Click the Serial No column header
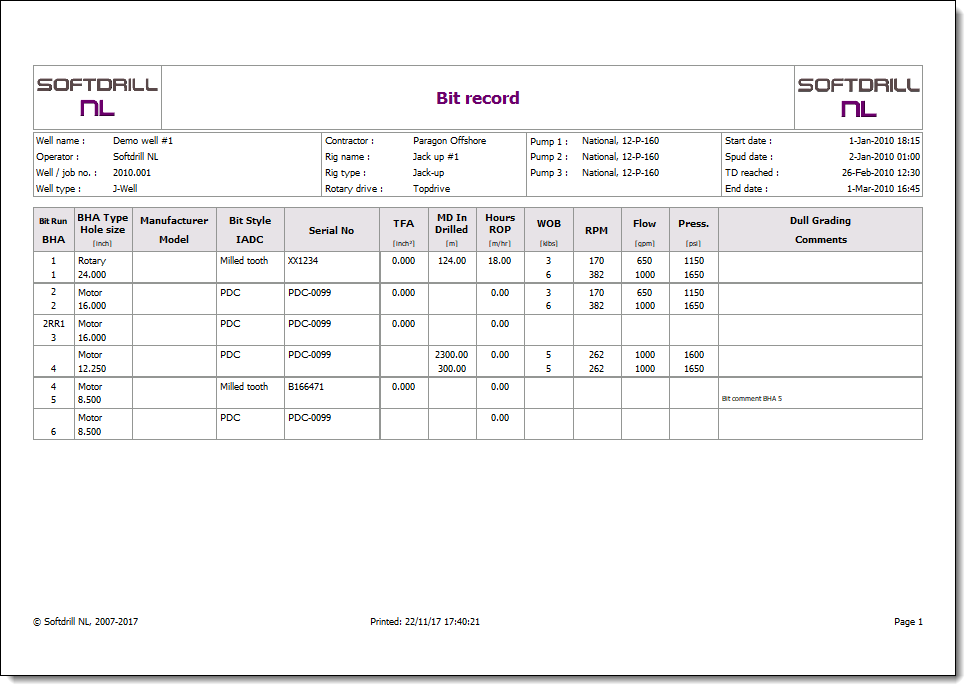Screen dimensions: 971x691 pos(331,230)
